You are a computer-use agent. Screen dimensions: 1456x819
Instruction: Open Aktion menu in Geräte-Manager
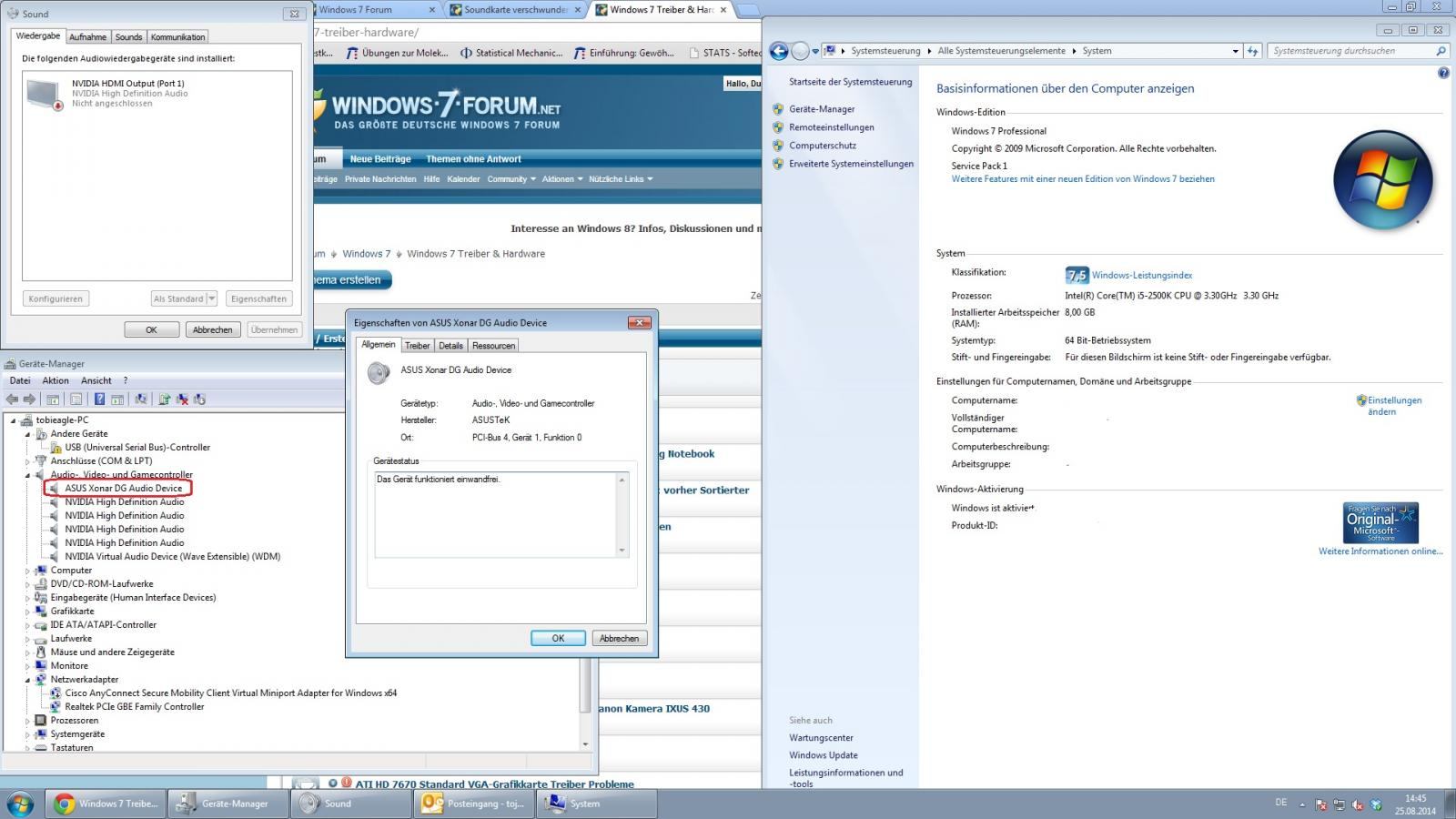point(55,380)
